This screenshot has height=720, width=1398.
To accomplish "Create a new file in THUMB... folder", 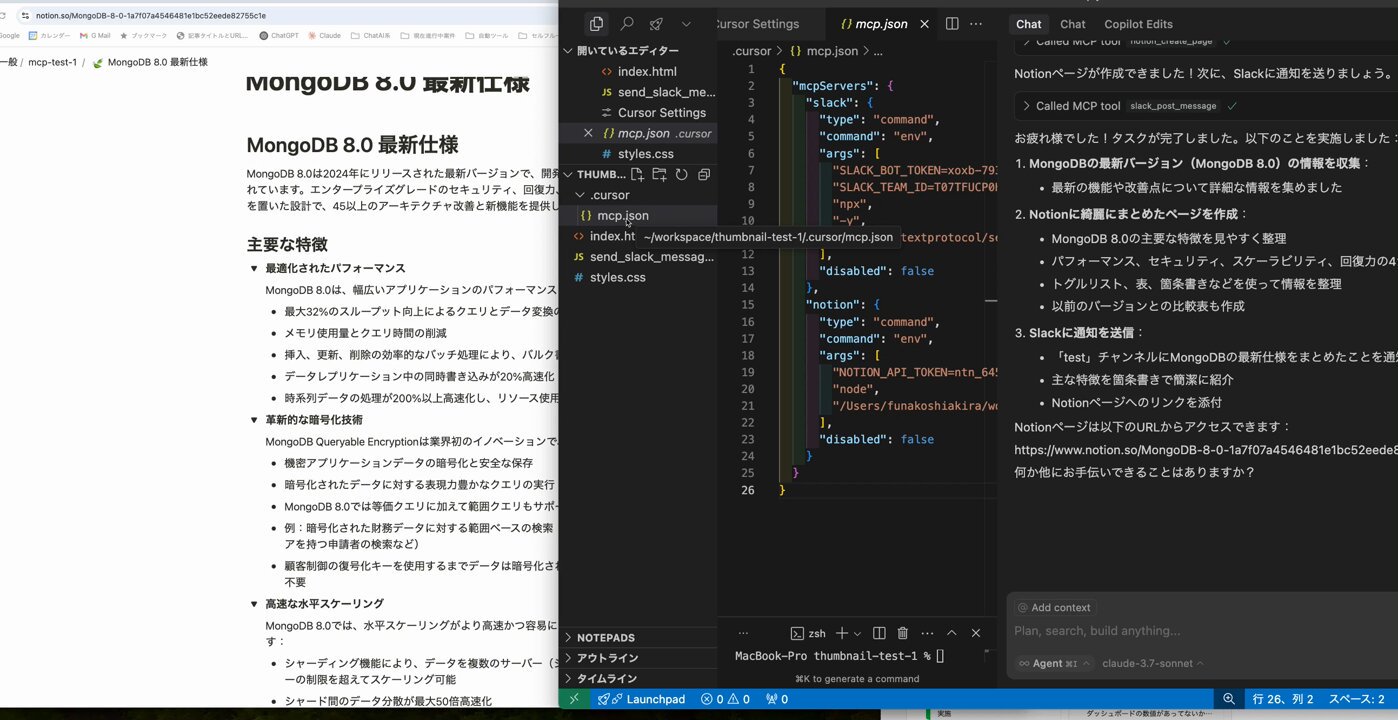I will coord(637,174).
